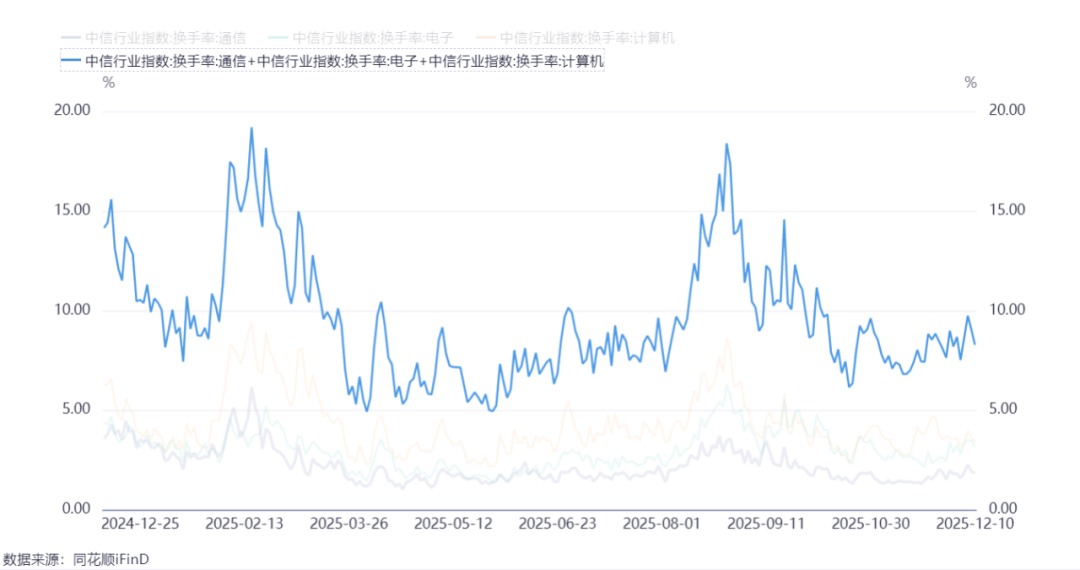Click the right axis % unit label
1080x570 pixels.
(970, 83)
